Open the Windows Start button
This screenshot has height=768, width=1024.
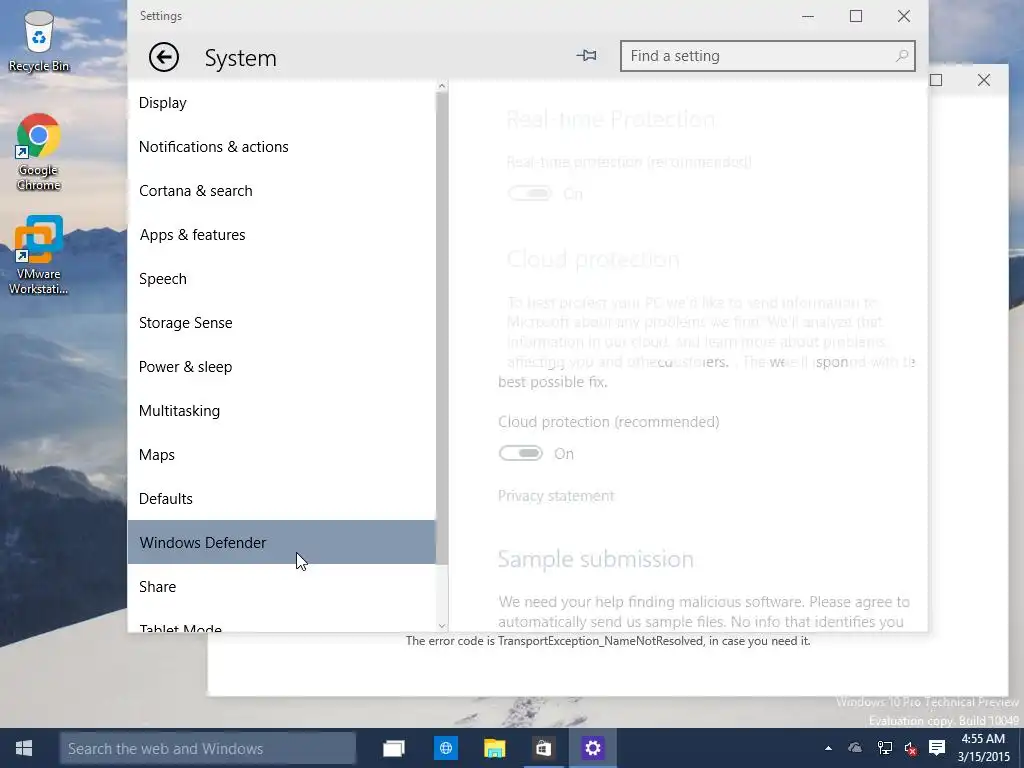pos(24,748)
